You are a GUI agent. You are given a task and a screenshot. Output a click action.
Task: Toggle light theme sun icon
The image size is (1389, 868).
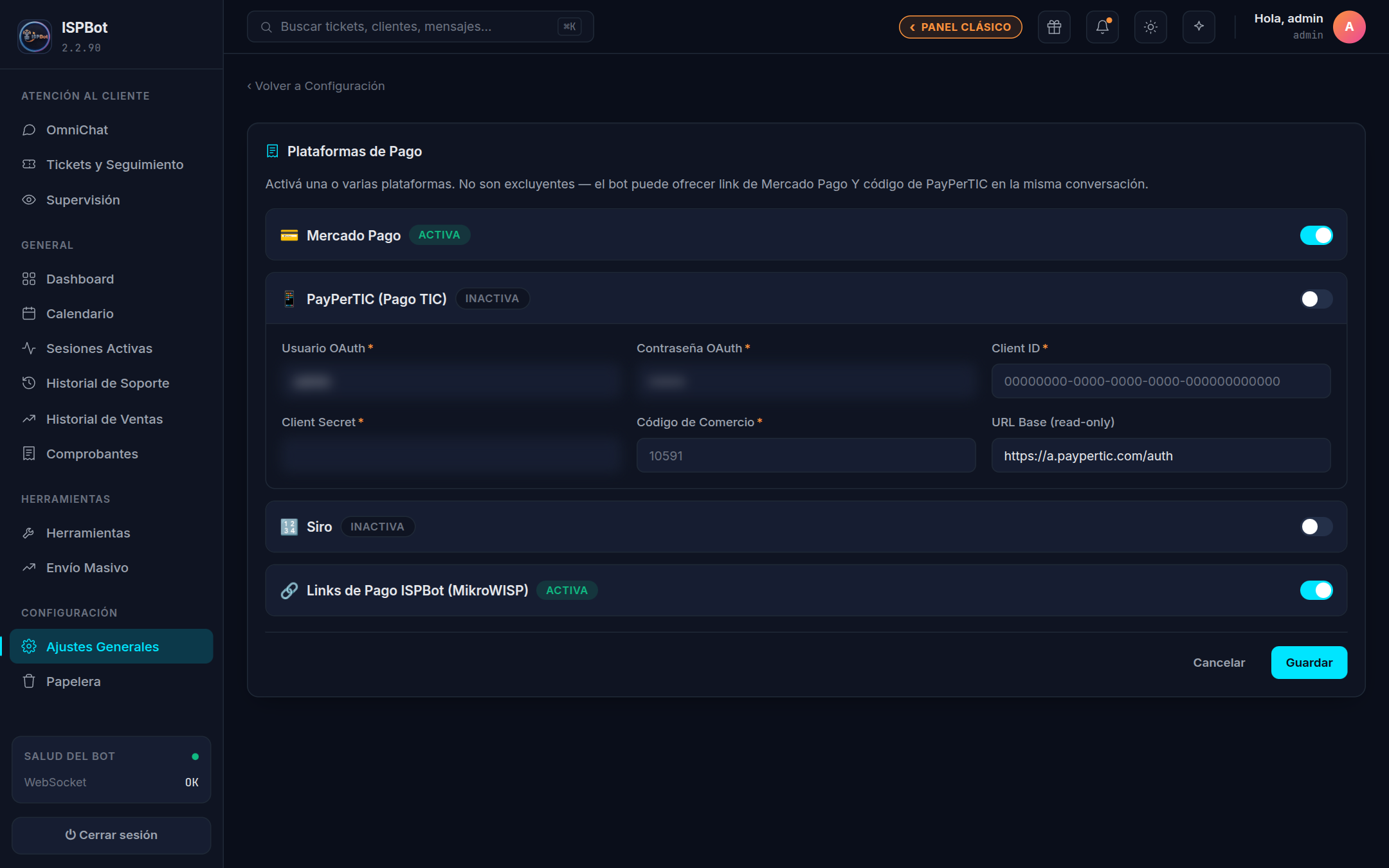click(1150, 27)
